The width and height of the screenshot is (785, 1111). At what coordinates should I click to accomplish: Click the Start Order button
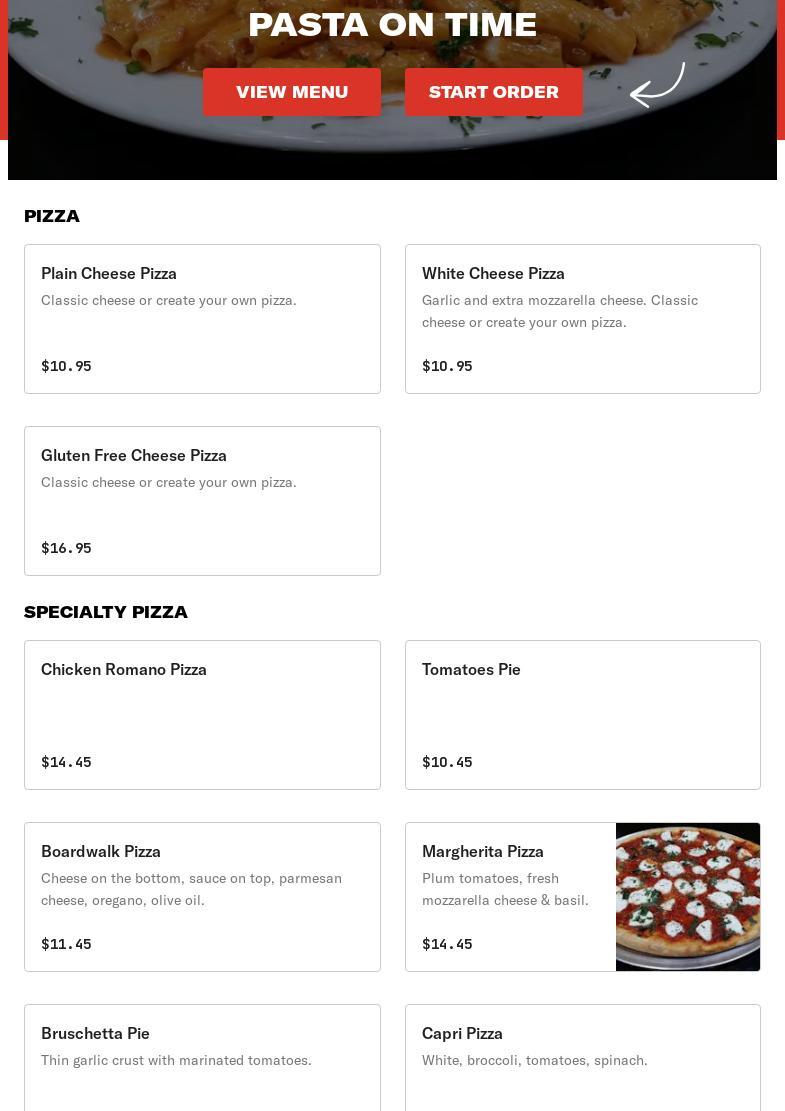494,92
